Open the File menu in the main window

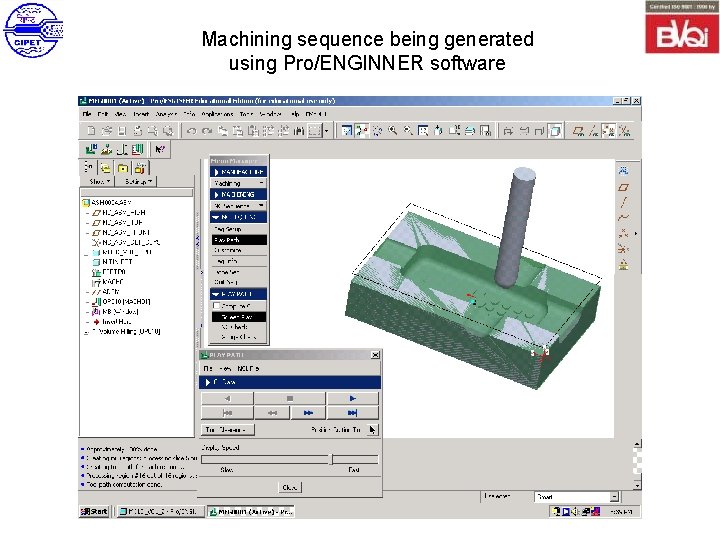86,114
